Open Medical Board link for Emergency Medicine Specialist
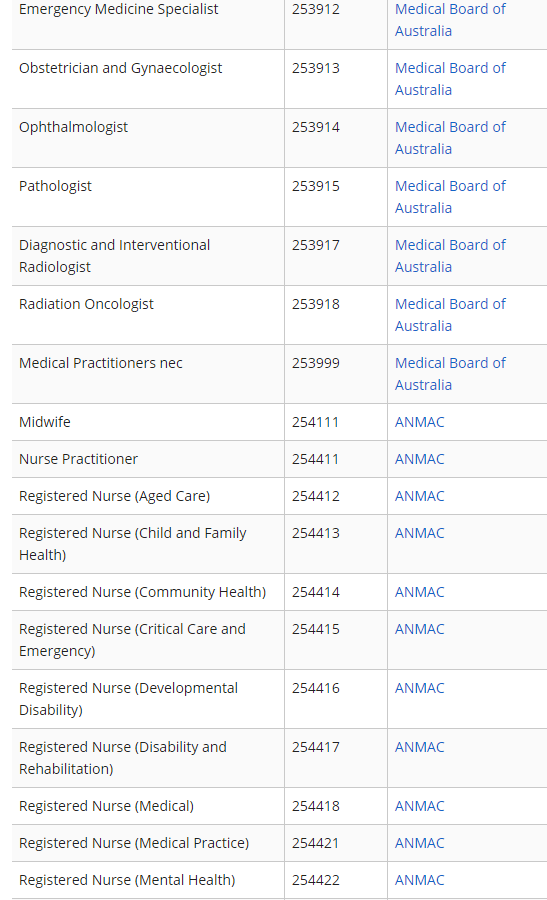The height and width of the screenshot is (900, 547). click(450, 20)
